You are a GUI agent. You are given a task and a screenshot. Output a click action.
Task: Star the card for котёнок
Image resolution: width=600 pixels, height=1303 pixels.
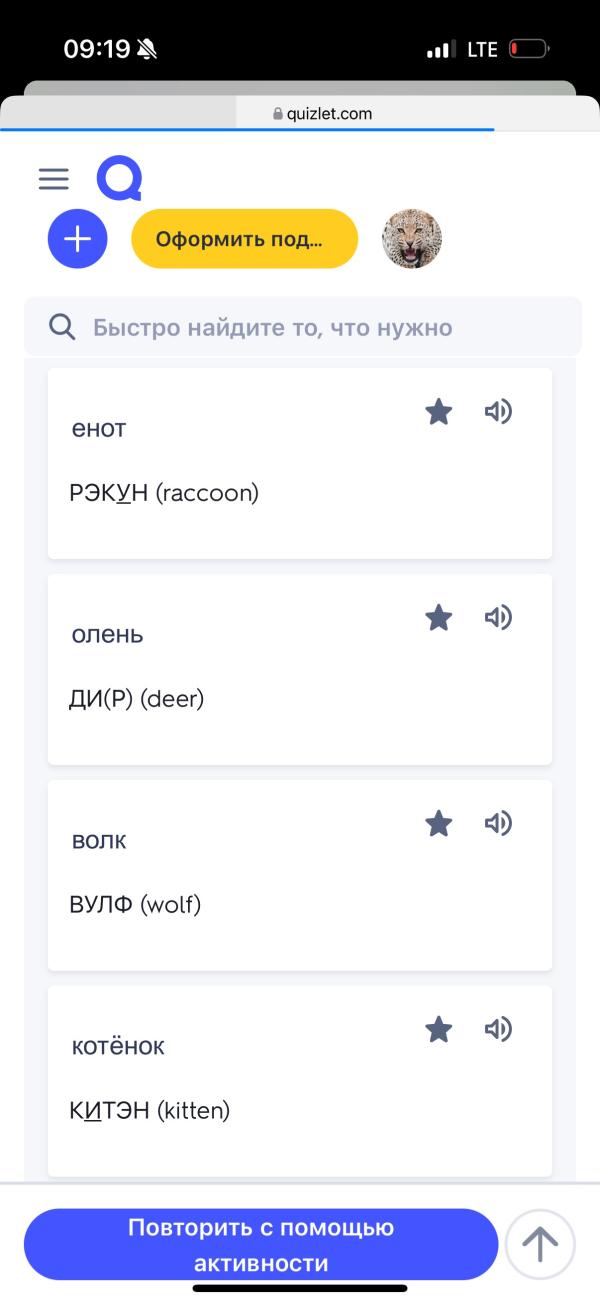coord(438,1029)
